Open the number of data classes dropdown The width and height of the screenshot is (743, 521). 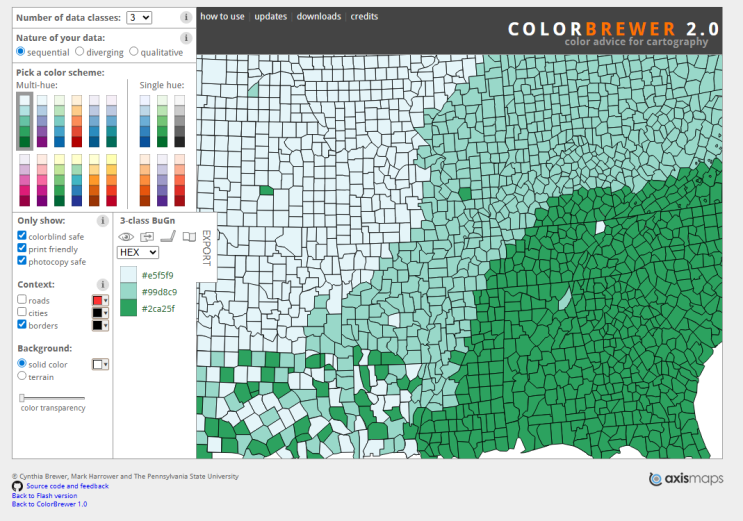click(139, 18)
